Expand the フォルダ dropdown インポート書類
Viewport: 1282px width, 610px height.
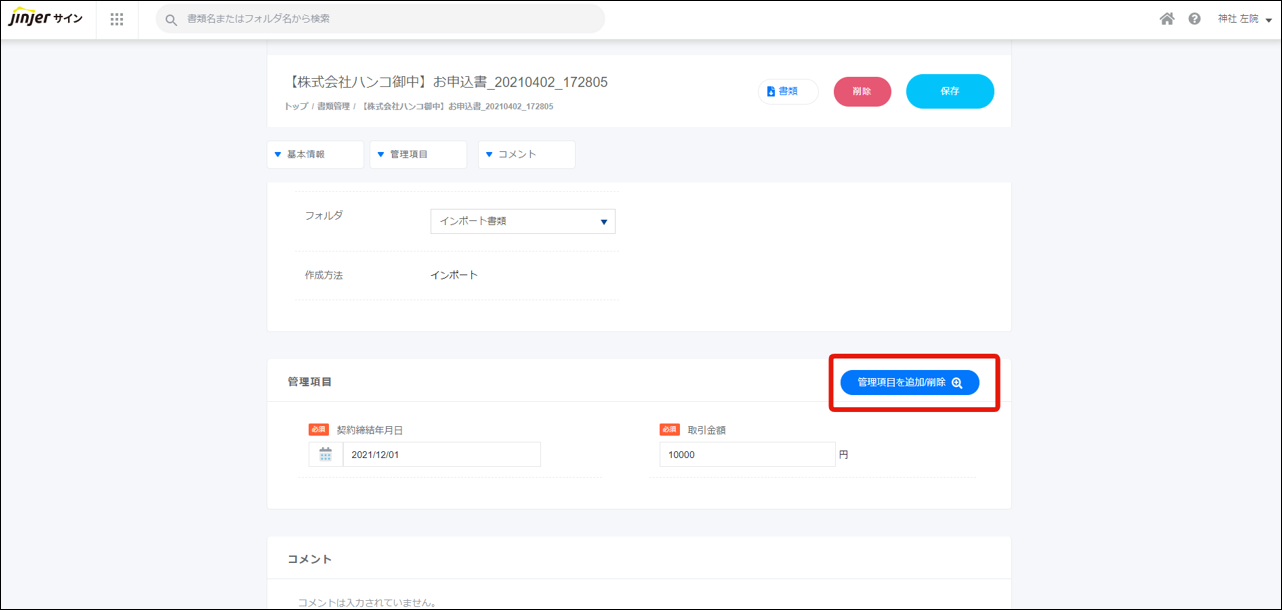[522, 221]
